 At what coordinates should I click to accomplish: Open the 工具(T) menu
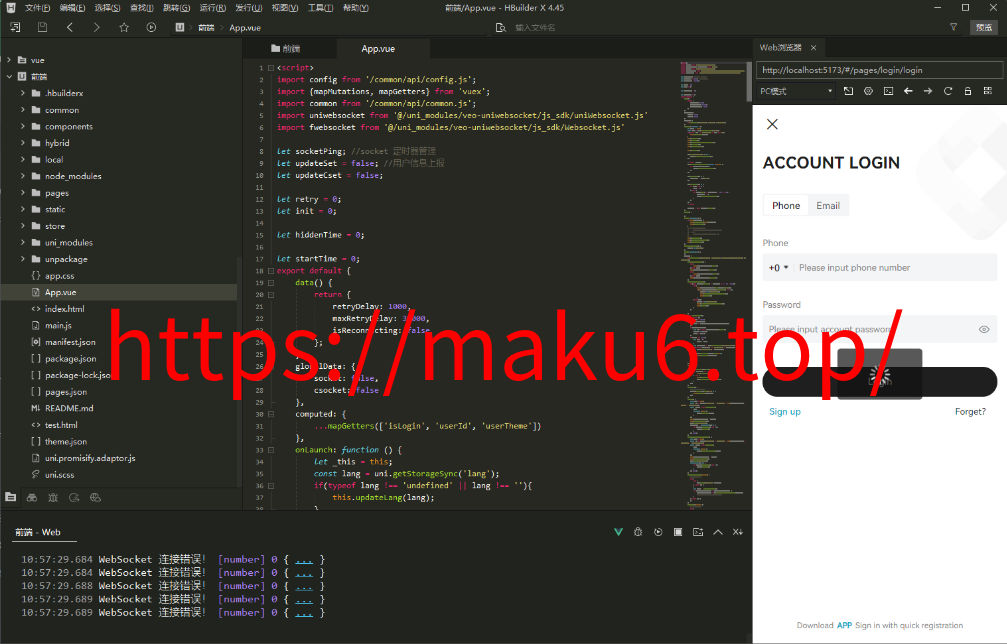click(320, 8)
